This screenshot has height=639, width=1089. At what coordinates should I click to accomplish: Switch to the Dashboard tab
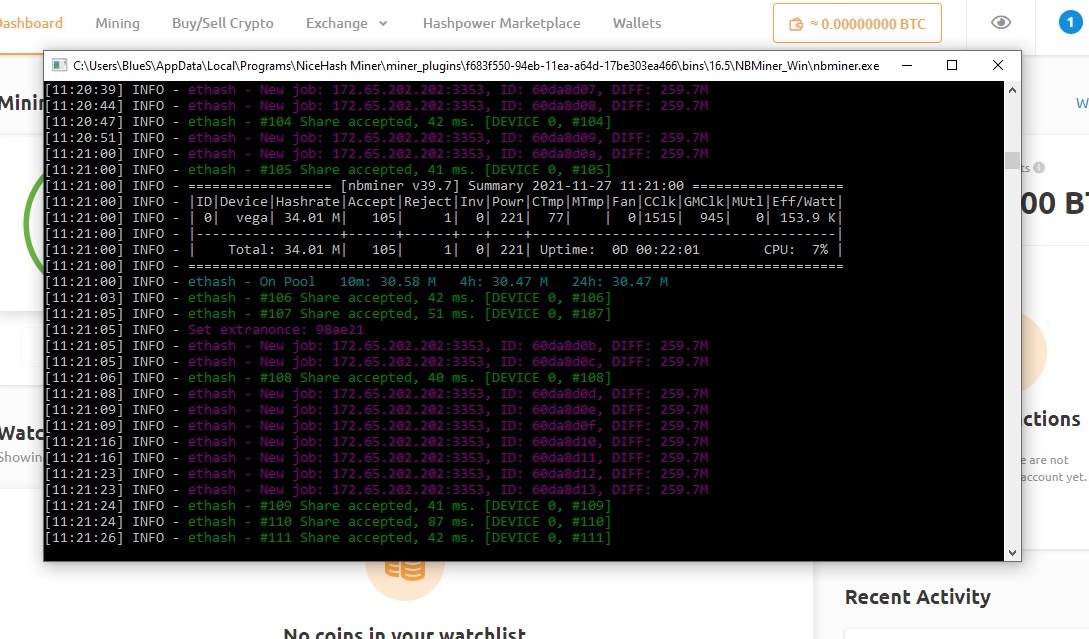(x=30, y=23)
